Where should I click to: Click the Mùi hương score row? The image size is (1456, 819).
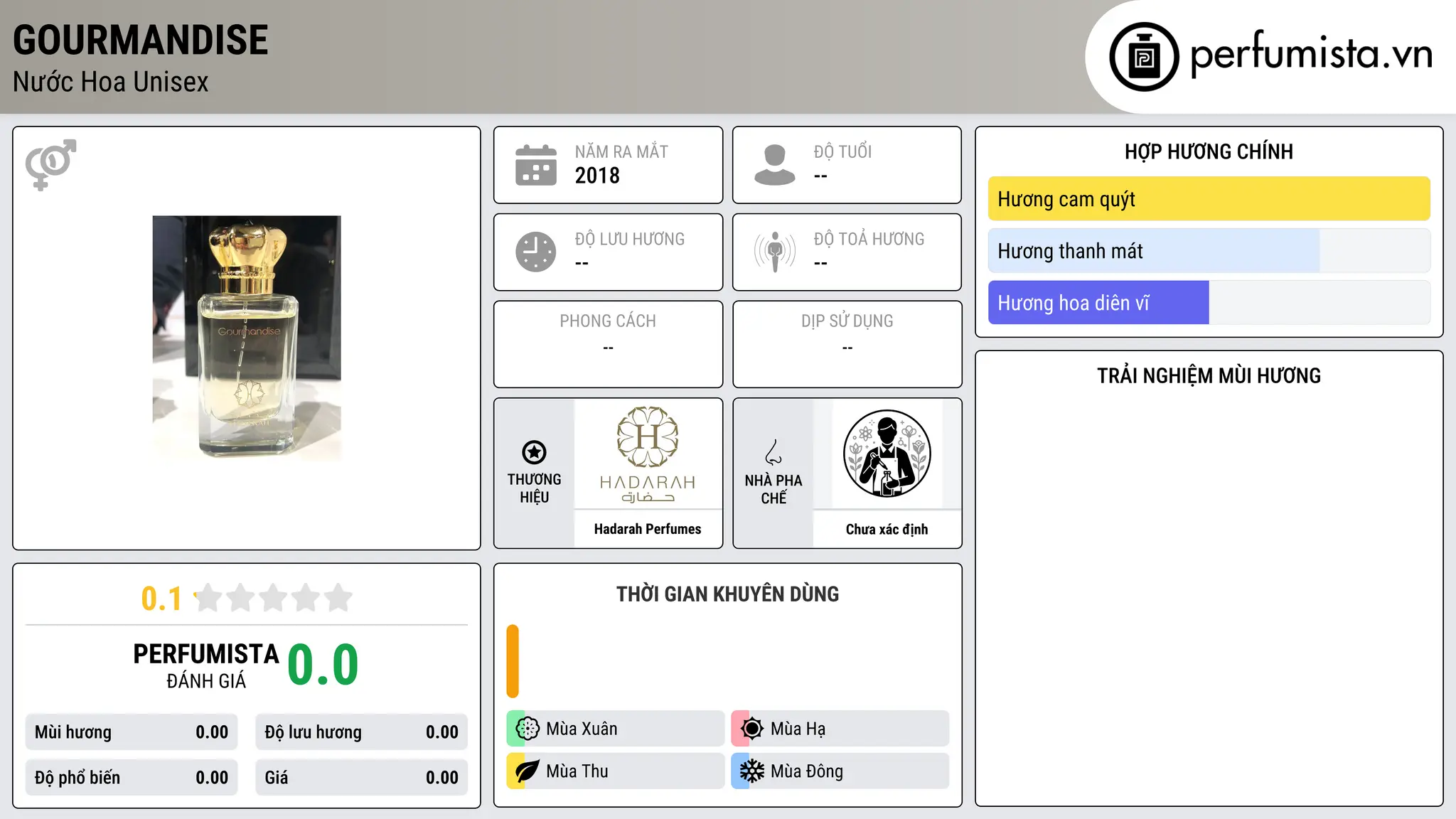pos(132,732)
